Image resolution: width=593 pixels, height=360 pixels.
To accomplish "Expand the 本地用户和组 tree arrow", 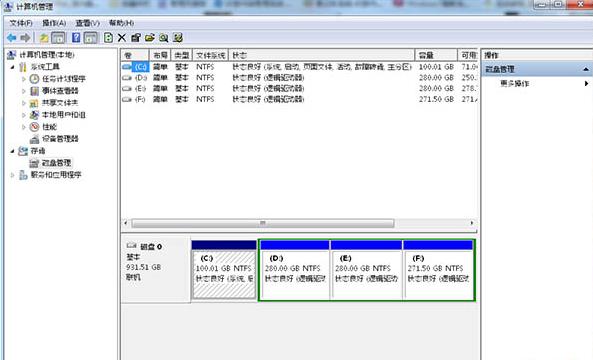I will coord(24,115).
